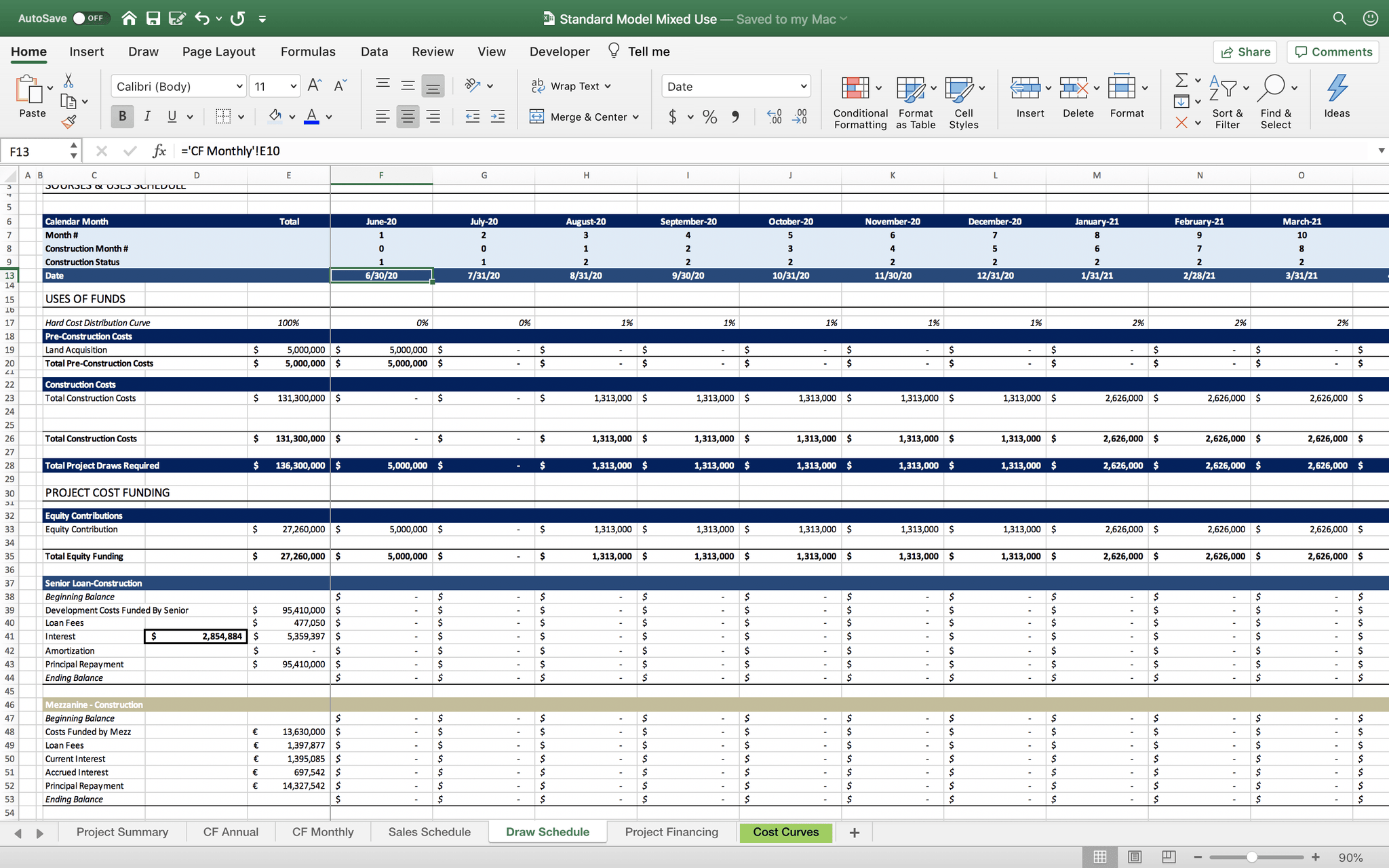The height and width of the screenshot is (868, 1389).
Task: Click the Cut scissors icon
Action: (69, 81)
